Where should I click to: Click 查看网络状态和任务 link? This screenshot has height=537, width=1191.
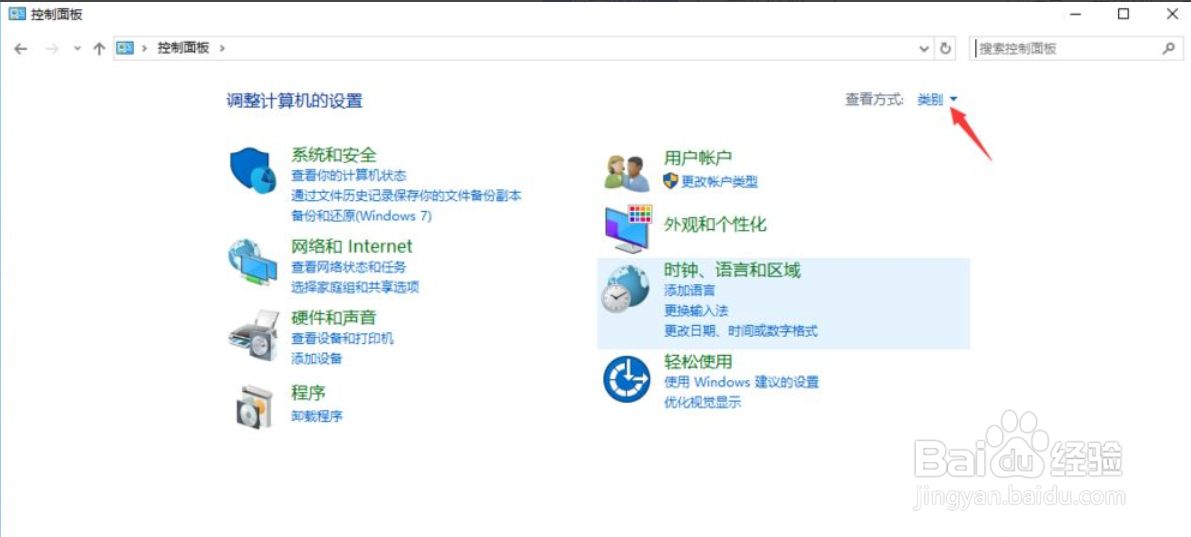pos(349,267)
